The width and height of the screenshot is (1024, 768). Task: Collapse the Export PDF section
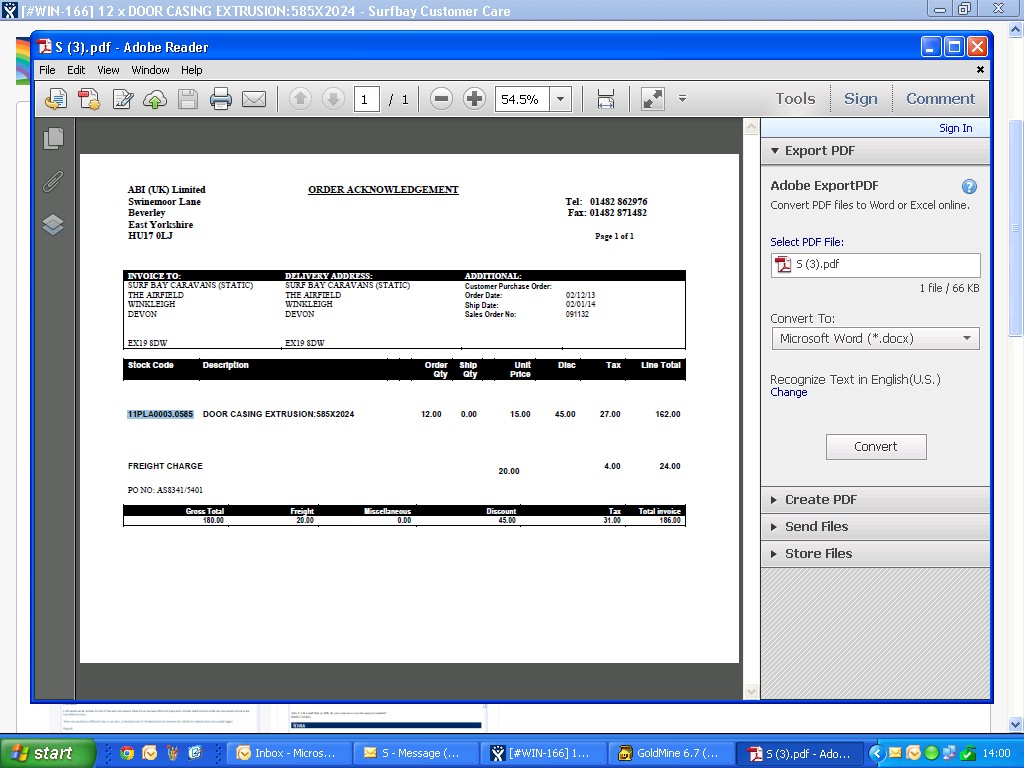pos(819,151)
